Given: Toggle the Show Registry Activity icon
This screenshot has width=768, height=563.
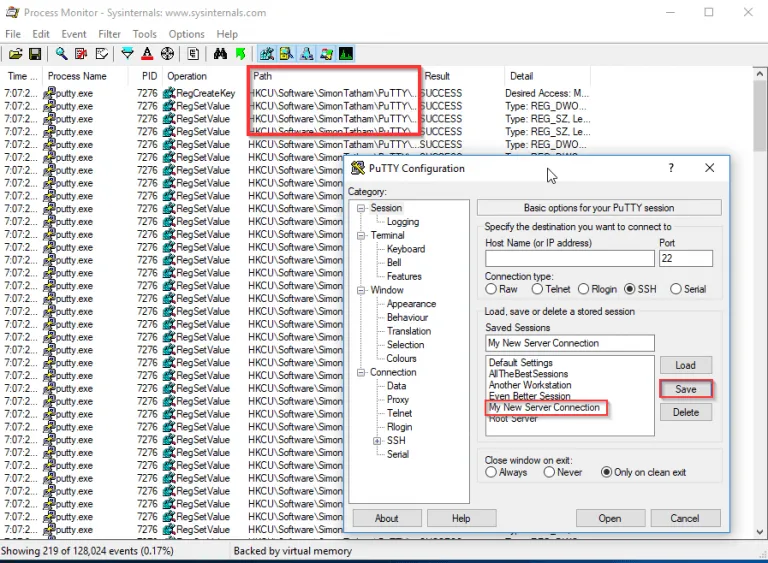Looking at the screenshot, I should point(267,54).
